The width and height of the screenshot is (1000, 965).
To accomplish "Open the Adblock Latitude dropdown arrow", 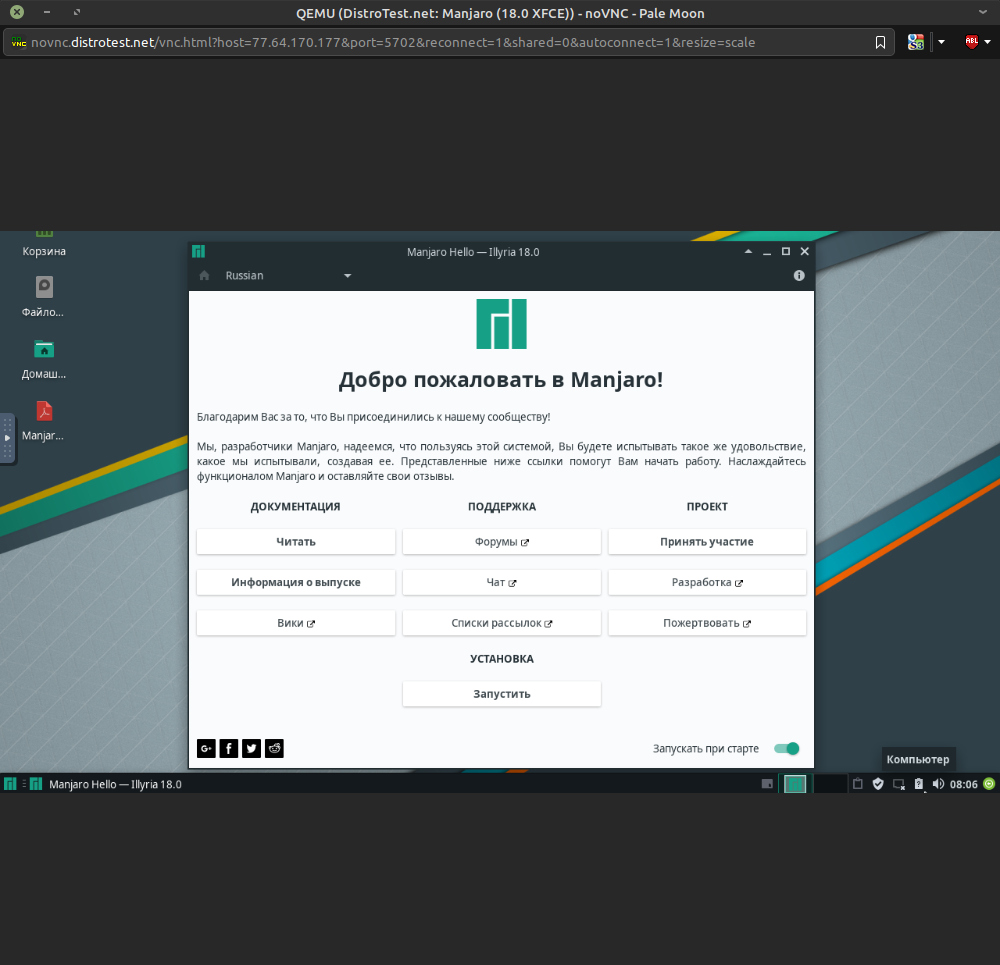I will coord(987,42).
